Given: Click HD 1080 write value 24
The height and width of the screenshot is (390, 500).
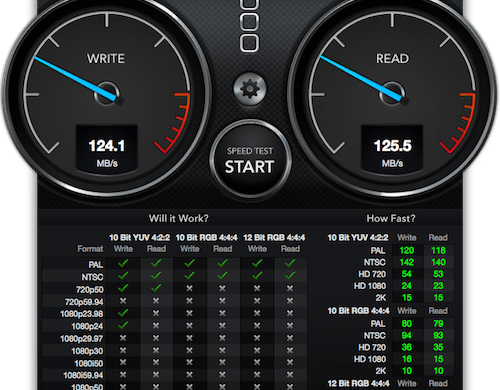Looking at the screenshot, I should point(407,286).
